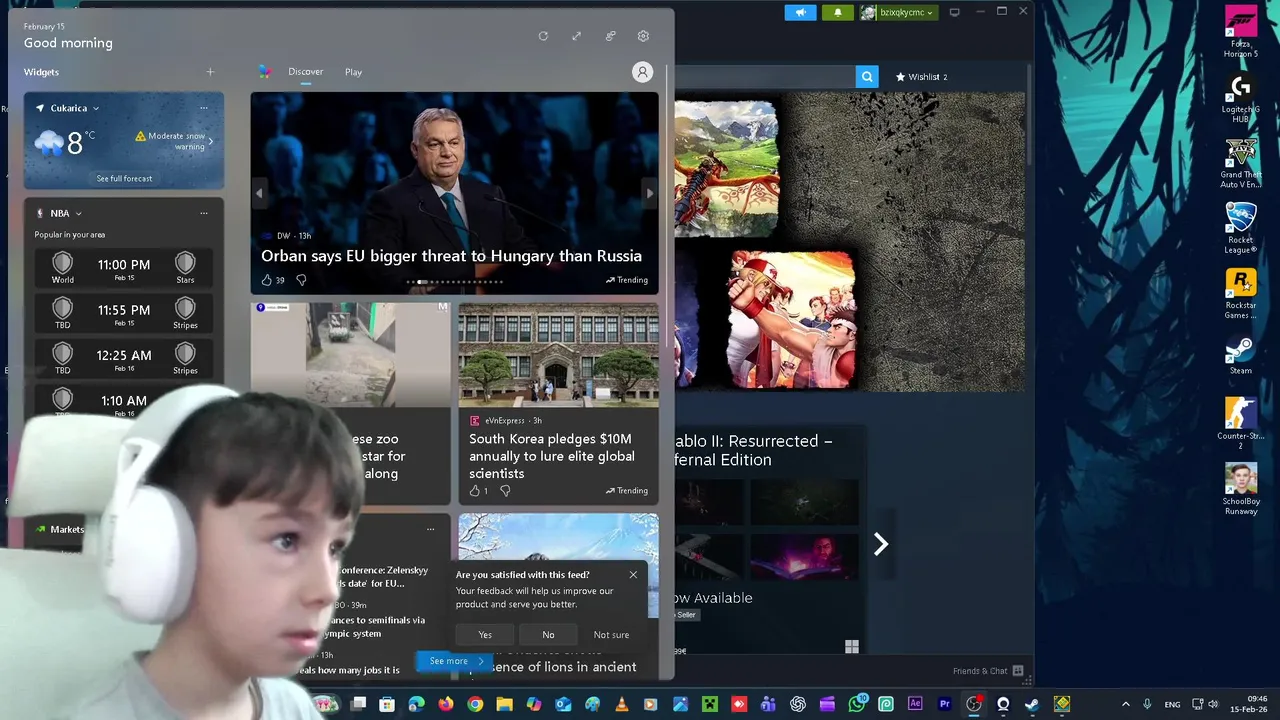Screen dimensions: 1280x720
Task: Switch to Play tab
Action: click(x=353, y=72)
